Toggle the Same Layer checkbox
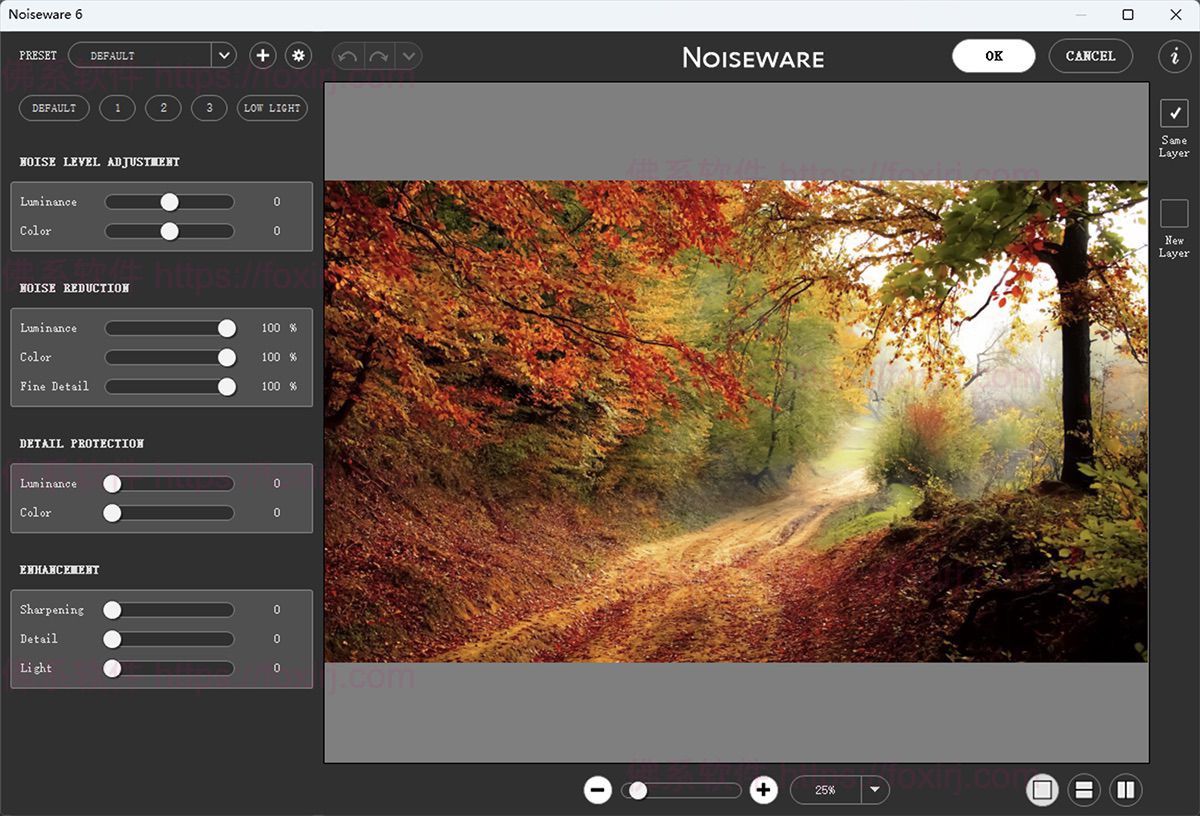Image resolution: width=1200 pixels, height=816 pixels. click(1174, 114)
